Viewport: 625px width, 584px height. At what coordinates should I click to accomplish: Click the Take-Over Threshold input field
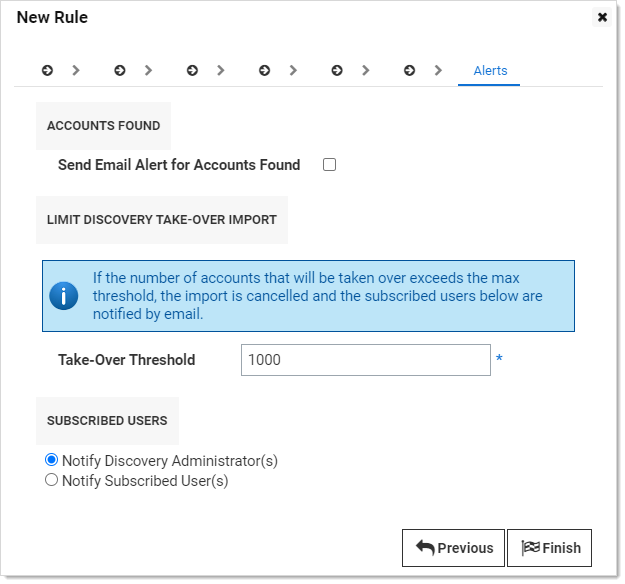366,360
